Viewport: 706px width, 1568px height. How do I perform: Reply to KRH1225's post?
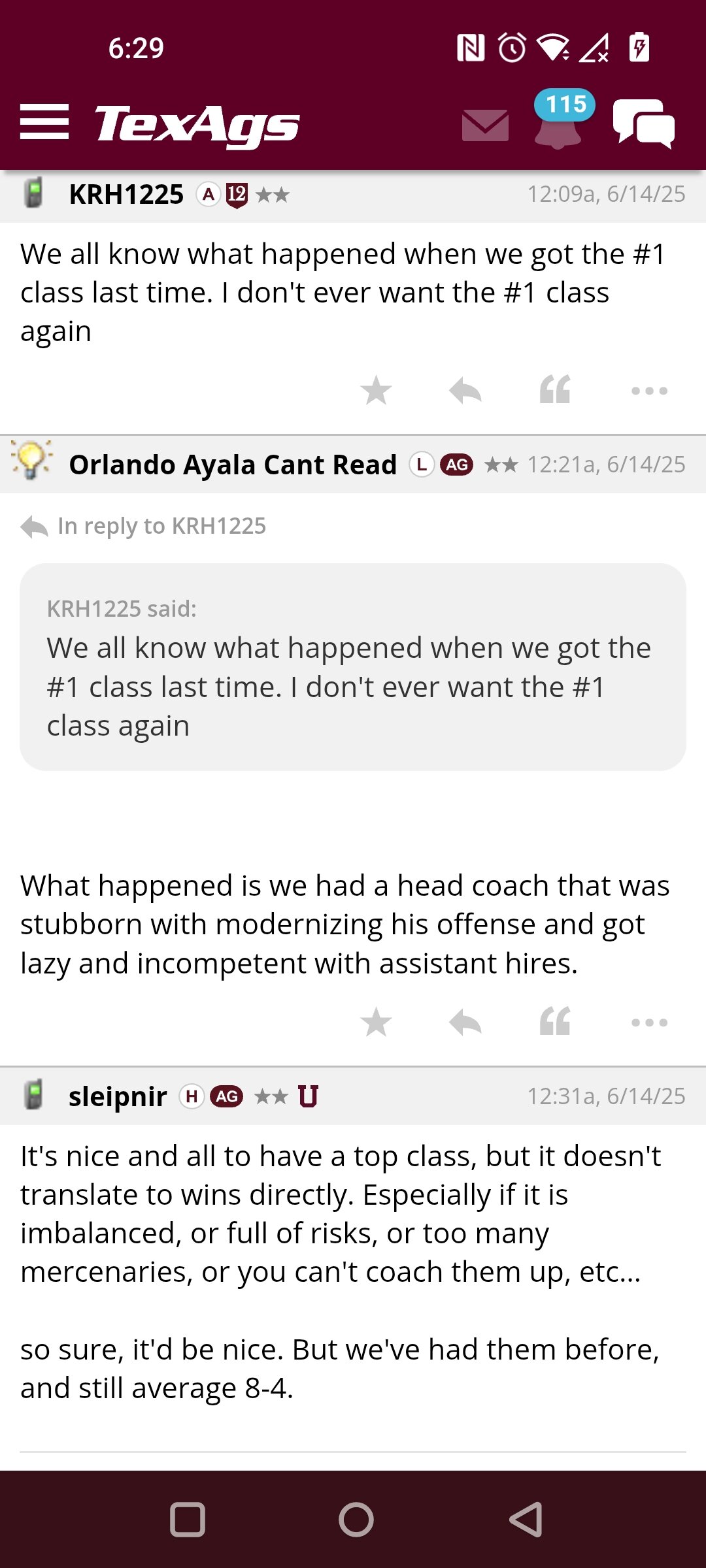[x=465, y=391]
